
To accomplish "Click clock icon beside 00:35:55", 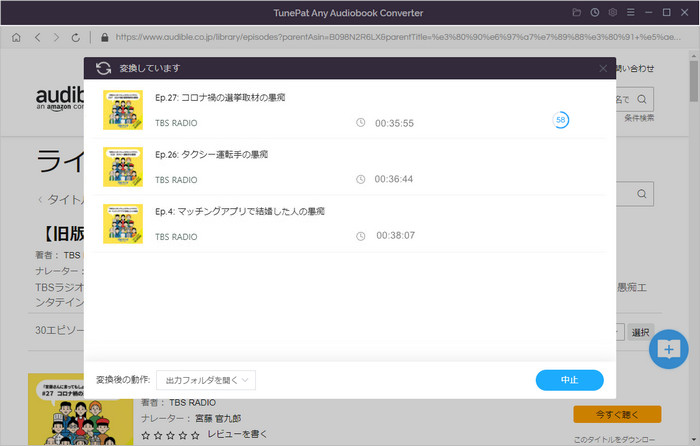I will pyautogui.click(x=360, y=122).
